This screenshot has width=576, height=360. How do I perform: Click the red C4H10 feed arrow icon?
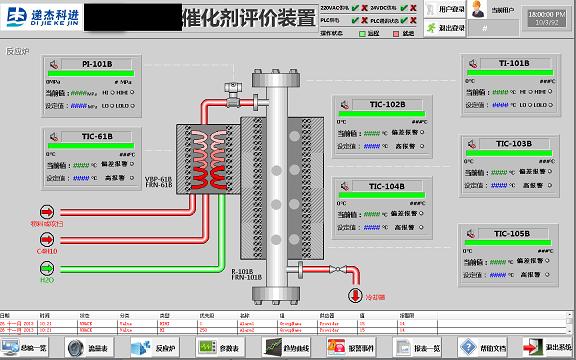(x=47, y=240)
